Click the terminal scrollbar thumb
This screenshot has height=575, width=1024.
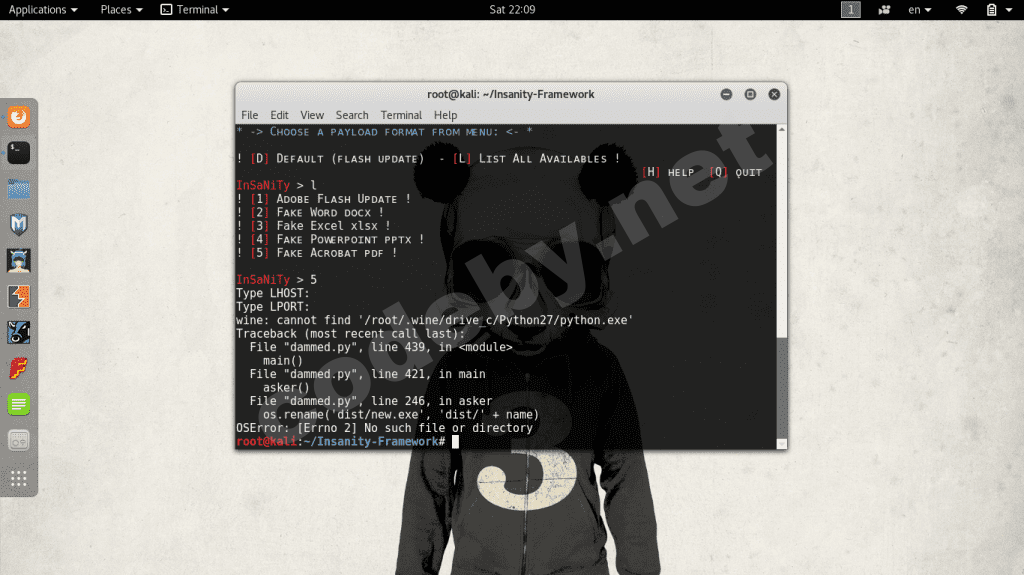pyautogui.click(x=781, y=388)
